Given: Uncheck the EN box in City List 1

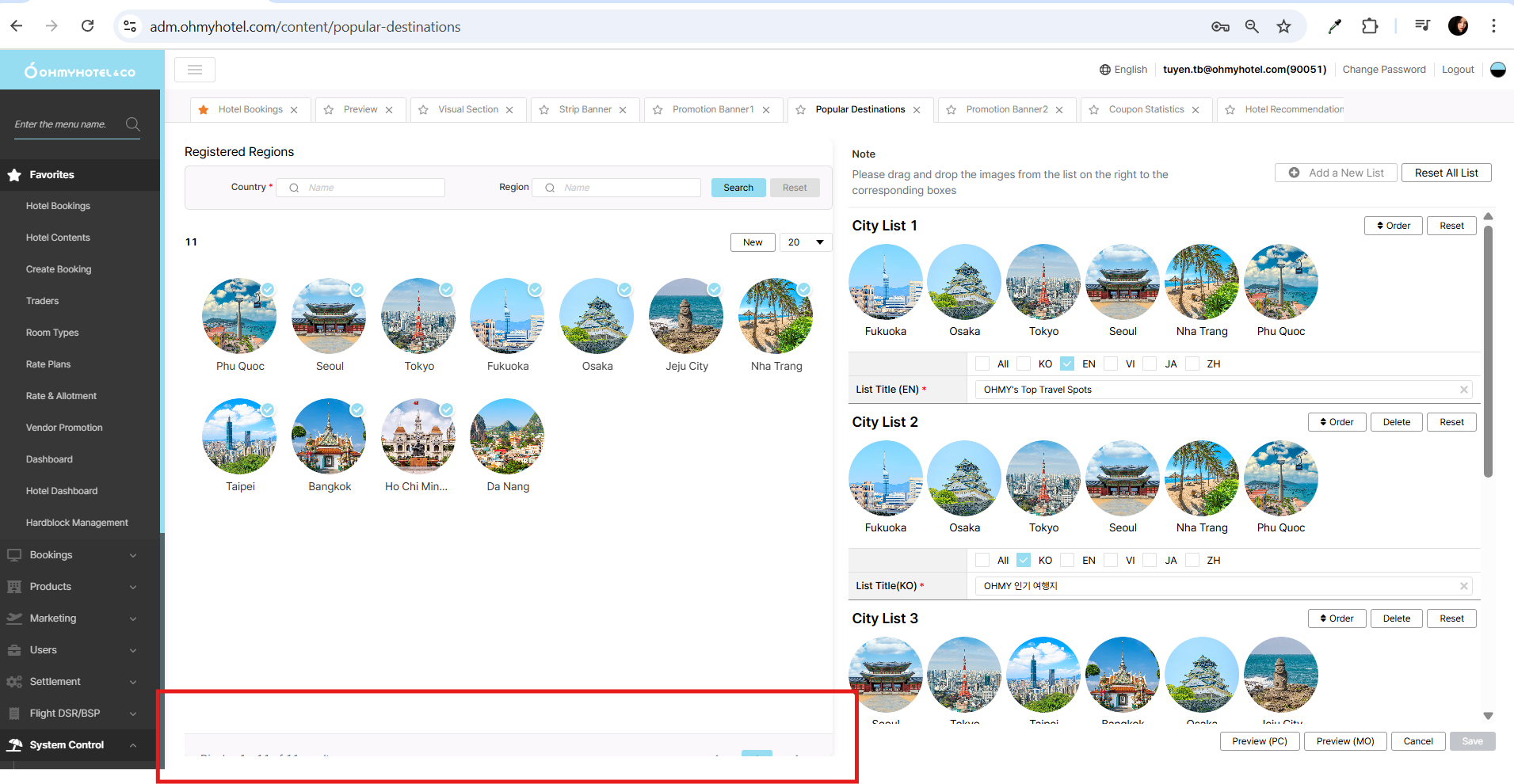Looking at the screenshot, I should click(x=1067, y=363).
